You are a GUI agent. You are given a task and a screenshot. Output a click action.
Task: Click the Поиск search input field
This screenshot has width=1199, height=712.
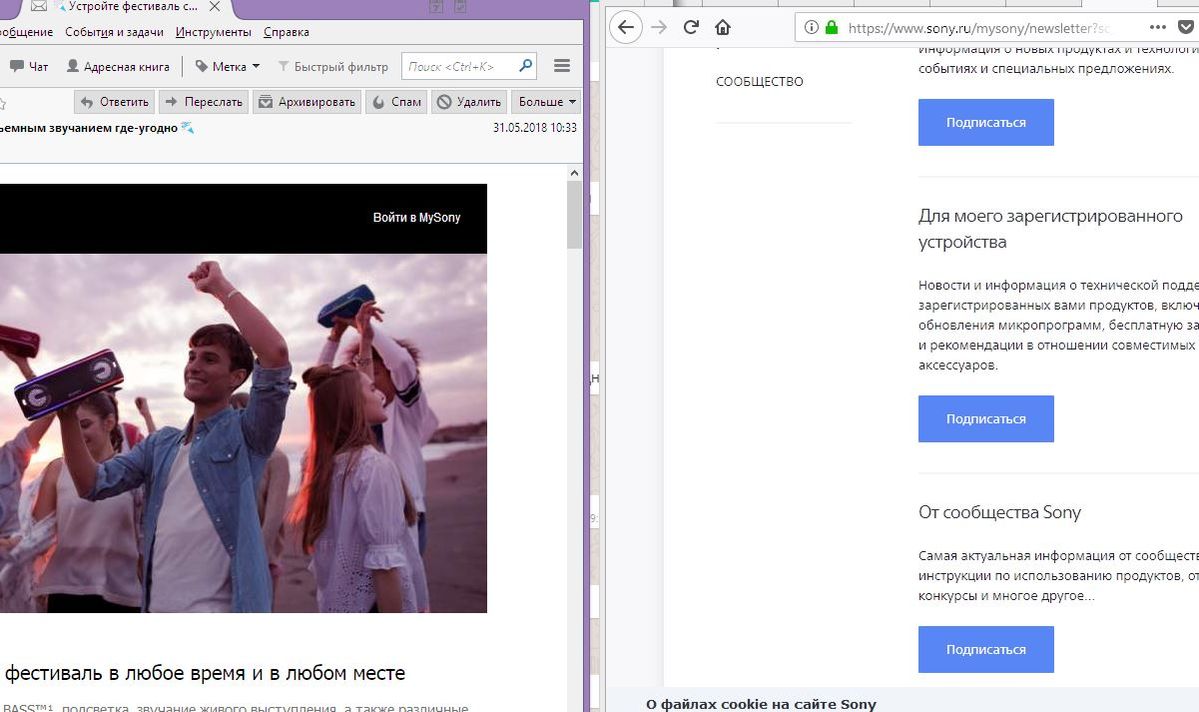point(460,66)
